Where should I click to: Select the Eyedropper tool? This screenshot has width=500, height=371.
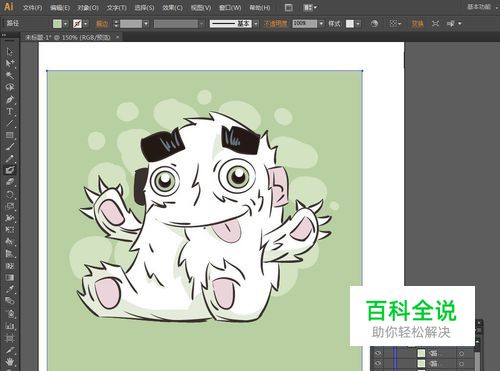pyautogui.click(x=9, y=289)
